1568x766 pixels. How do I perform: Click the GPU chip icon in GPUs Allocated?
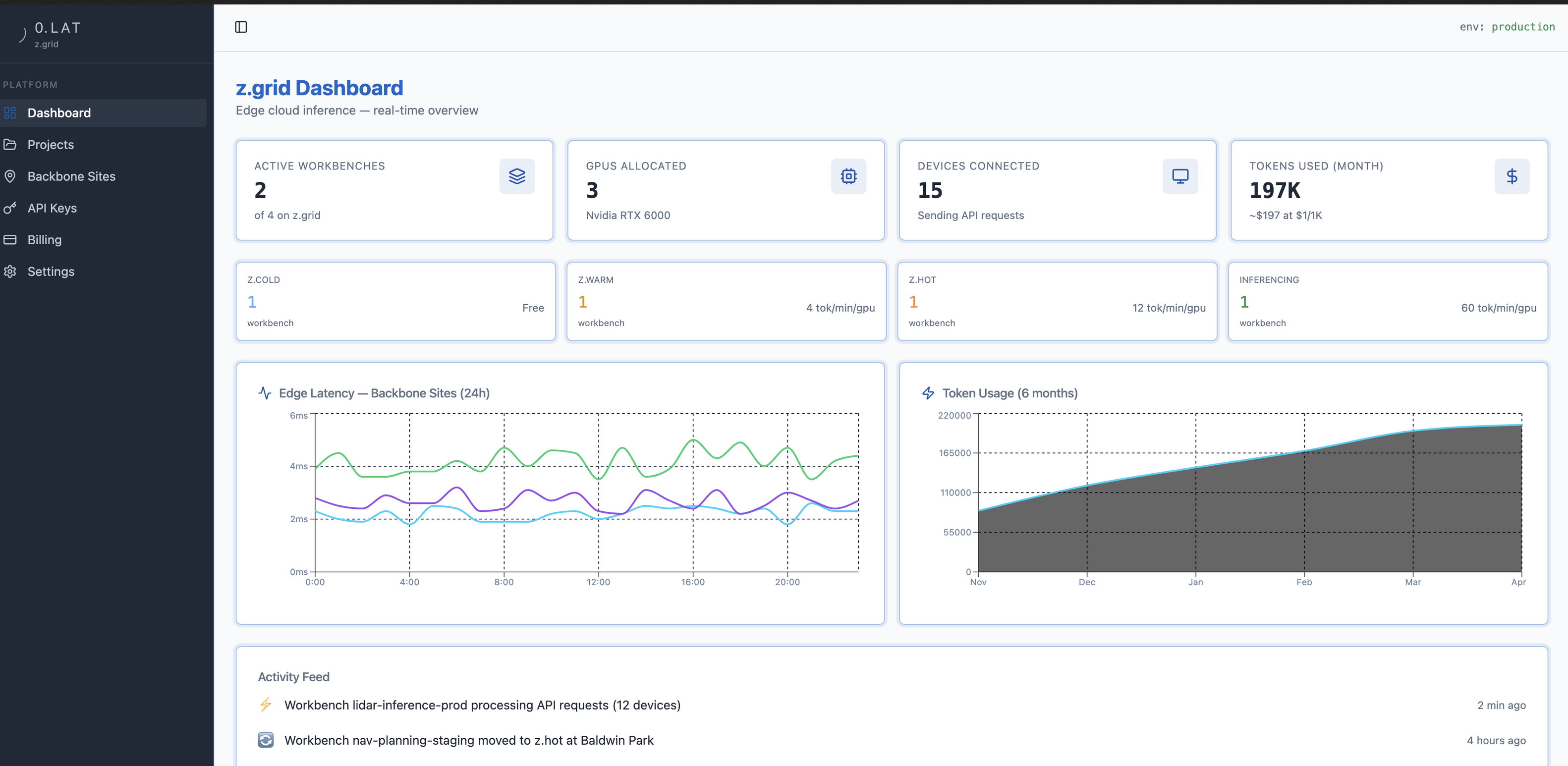pyautogui.click(x=848, y=176)
